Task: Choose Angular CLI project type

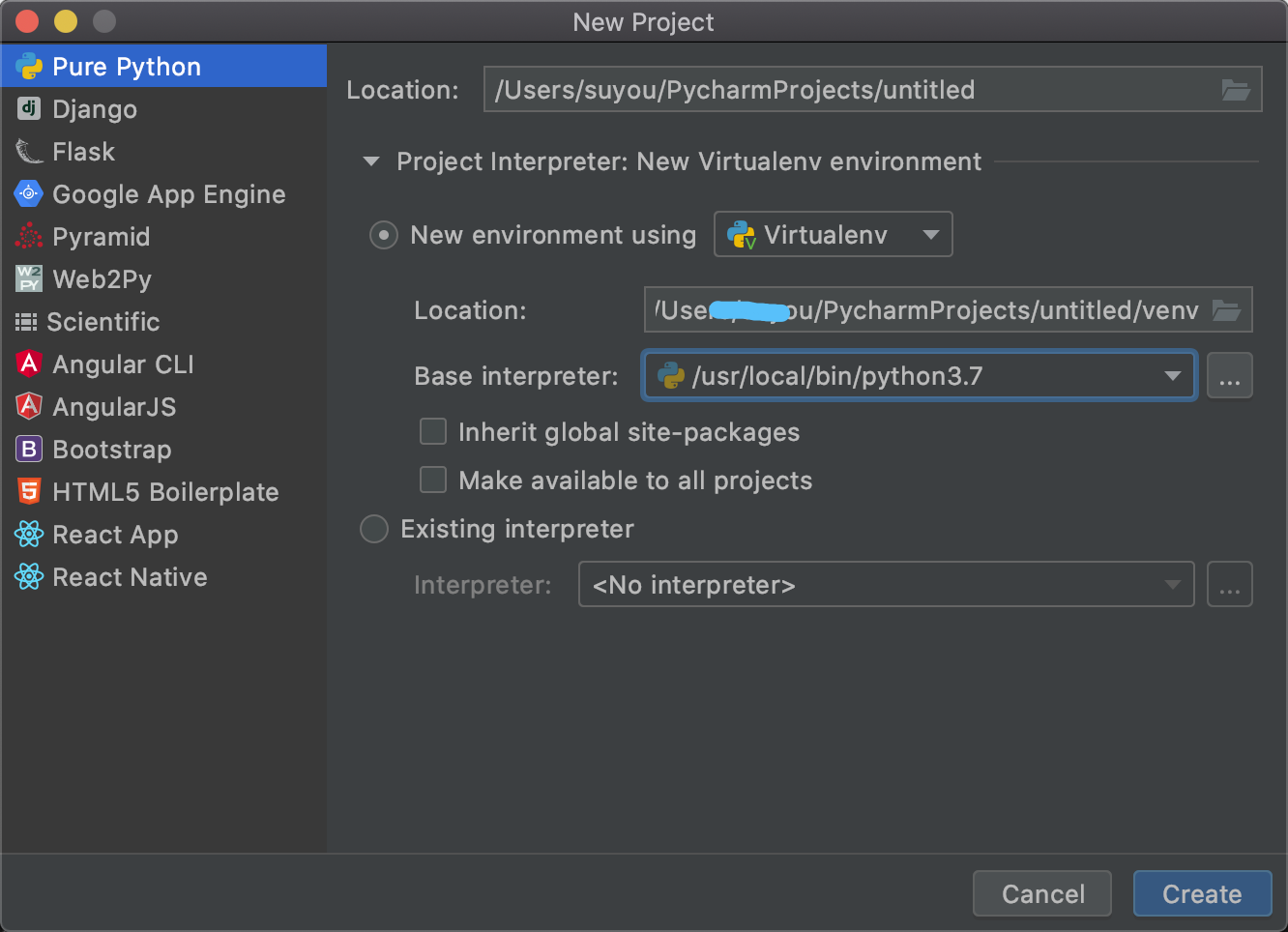Action: pyautogui.click(x=163, y=364)
